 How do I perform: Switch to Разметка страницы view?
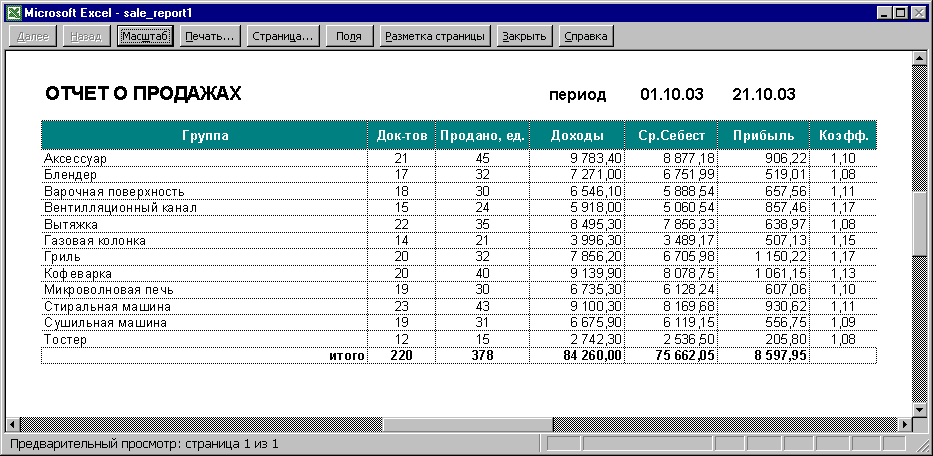(435, 36)
